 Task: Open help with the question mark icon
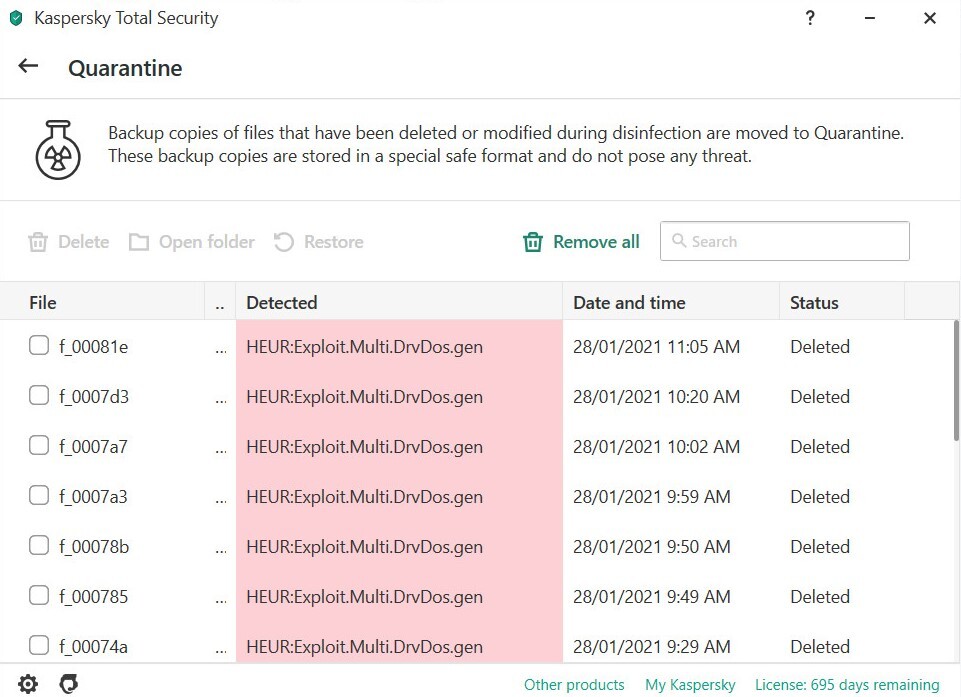(810, 18)
